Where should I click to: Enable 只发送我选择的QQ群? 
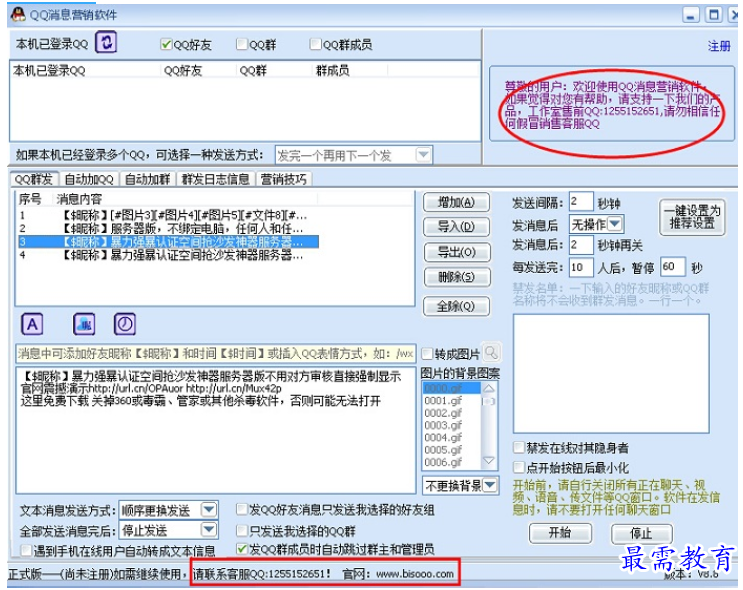tap(242, 530)
